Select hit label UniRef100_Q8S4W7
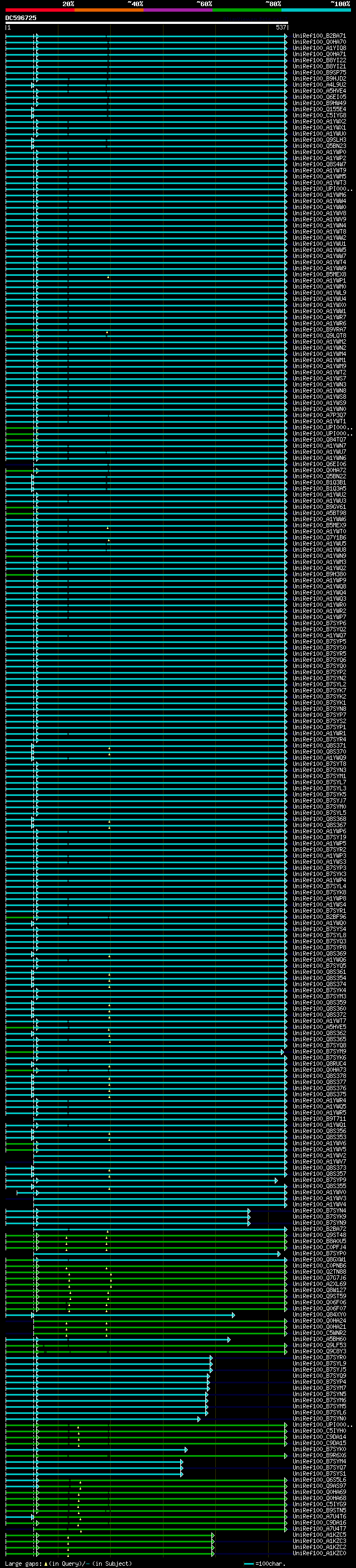Screen dimensions: 356x1568 pyautogui.click(x=319, y=164)
